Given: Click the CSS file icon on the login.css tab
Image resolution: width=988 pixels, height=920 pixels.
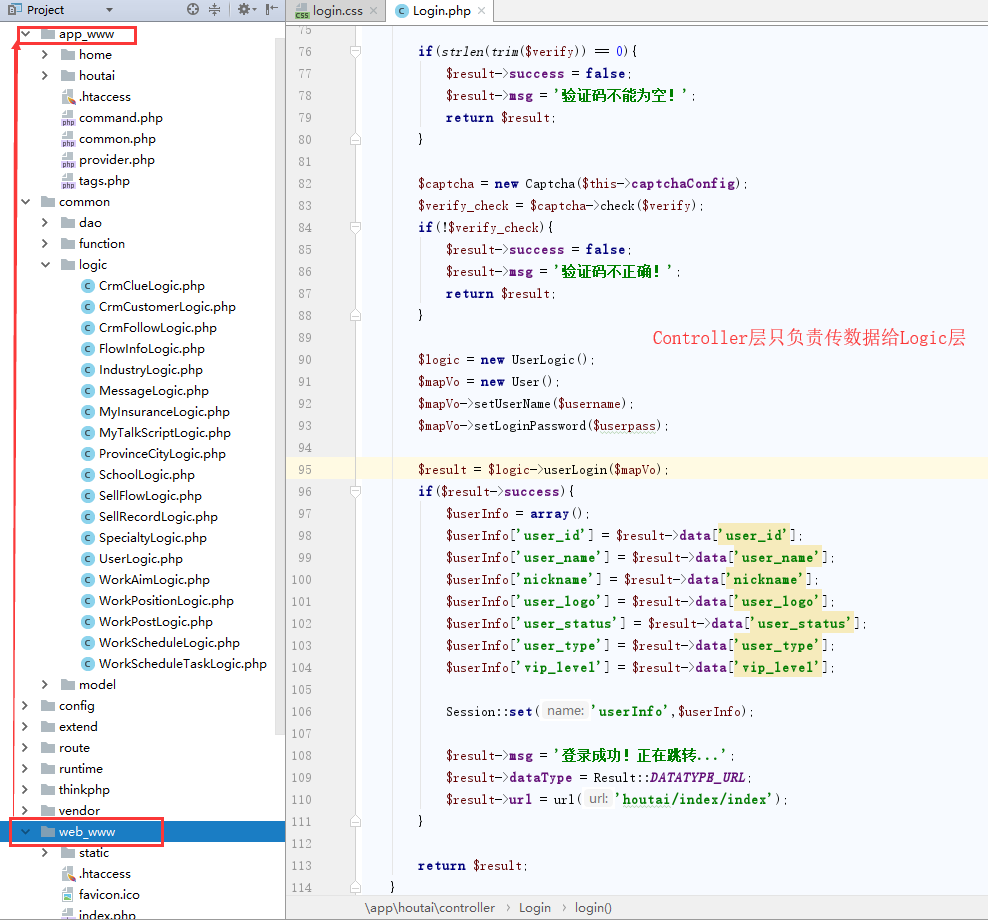Looking at the screenshot, I should (x=302, y=9).
